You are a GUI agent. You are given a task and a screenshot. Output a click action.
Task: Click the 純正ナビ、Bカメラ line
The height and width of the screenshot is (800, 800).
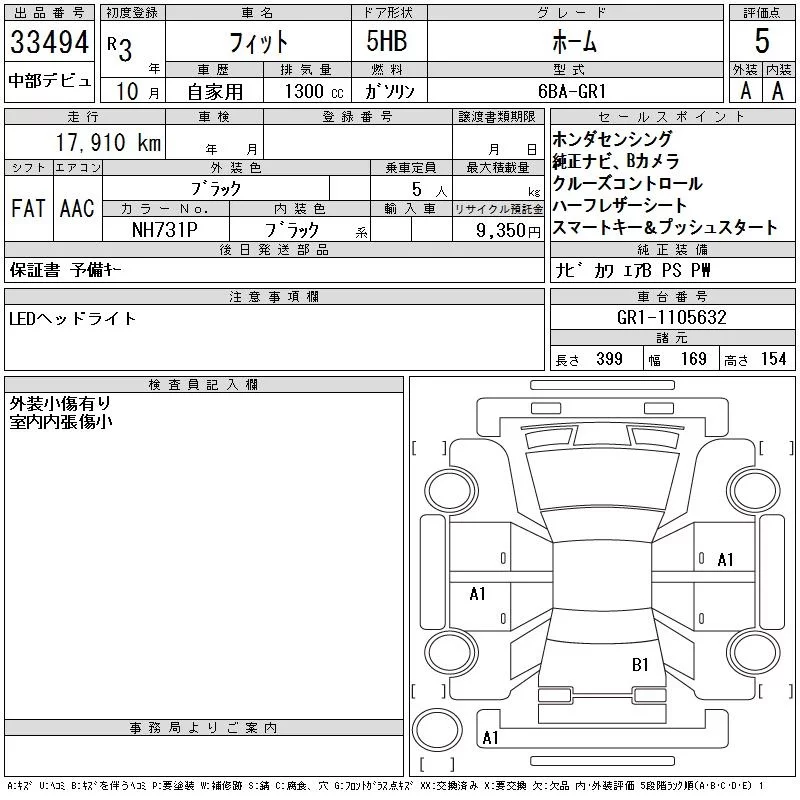click(x=616, y=161)
